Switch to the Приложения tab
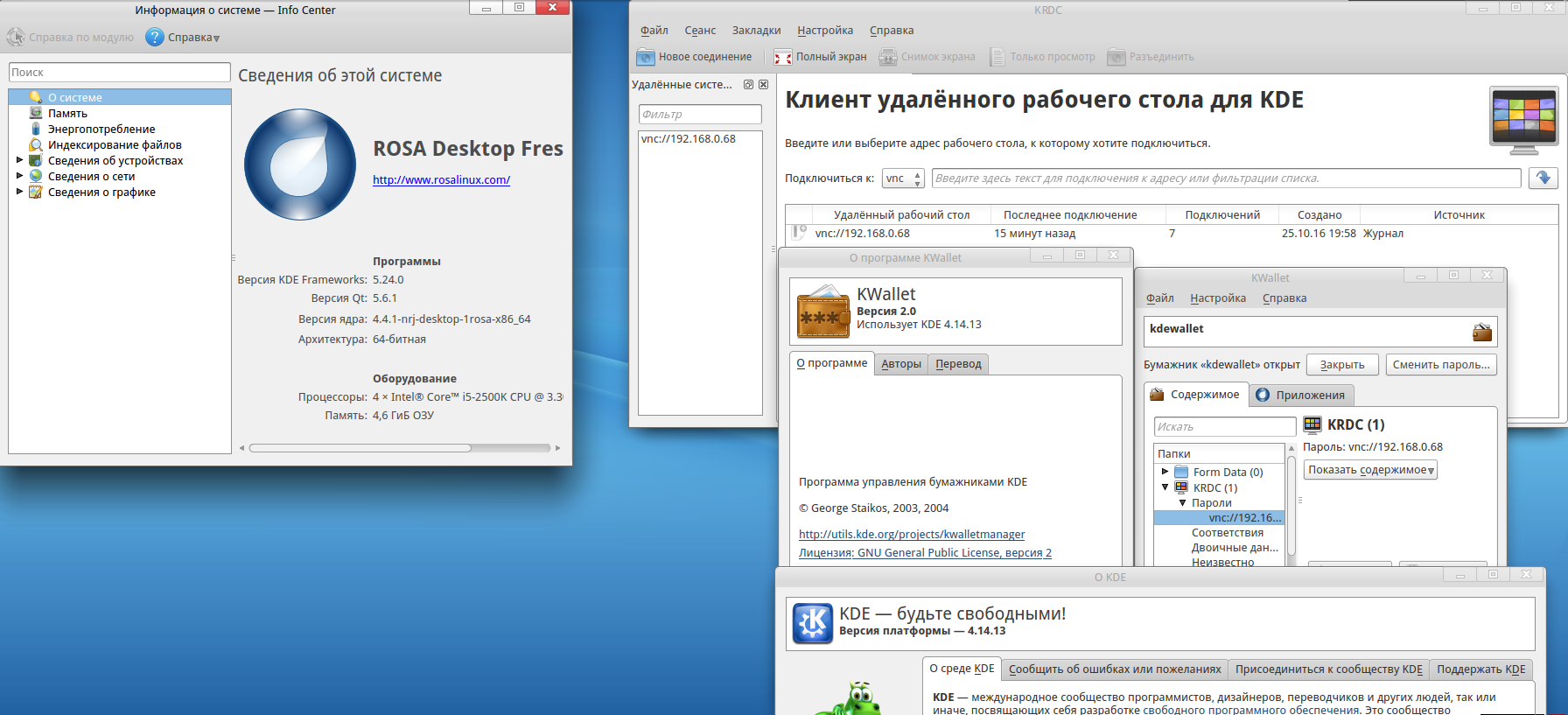The width and height of the screenshot is (1568, 715). (x=1301, y=396)
